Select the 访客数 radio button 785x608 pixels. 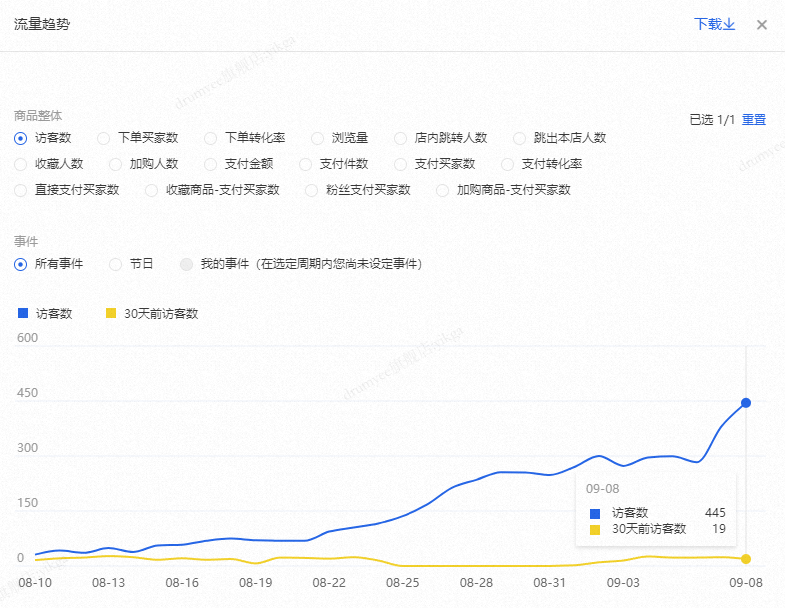[x=21, y=138]
